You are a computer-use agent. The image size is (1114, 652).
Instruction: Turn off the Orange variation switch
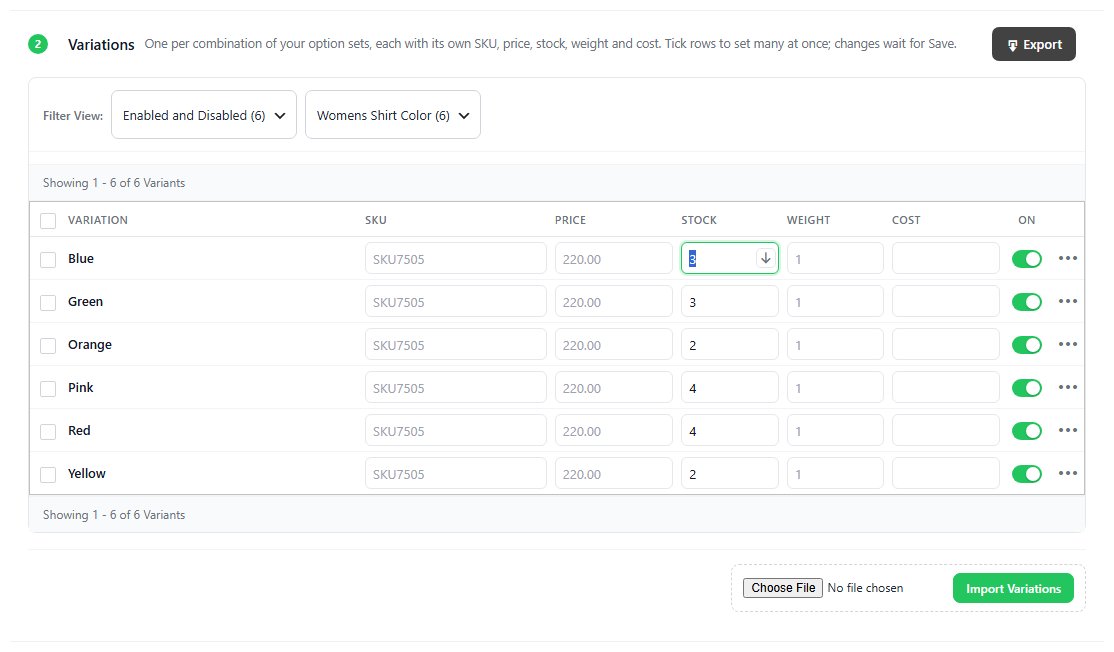coord(1027,345)
